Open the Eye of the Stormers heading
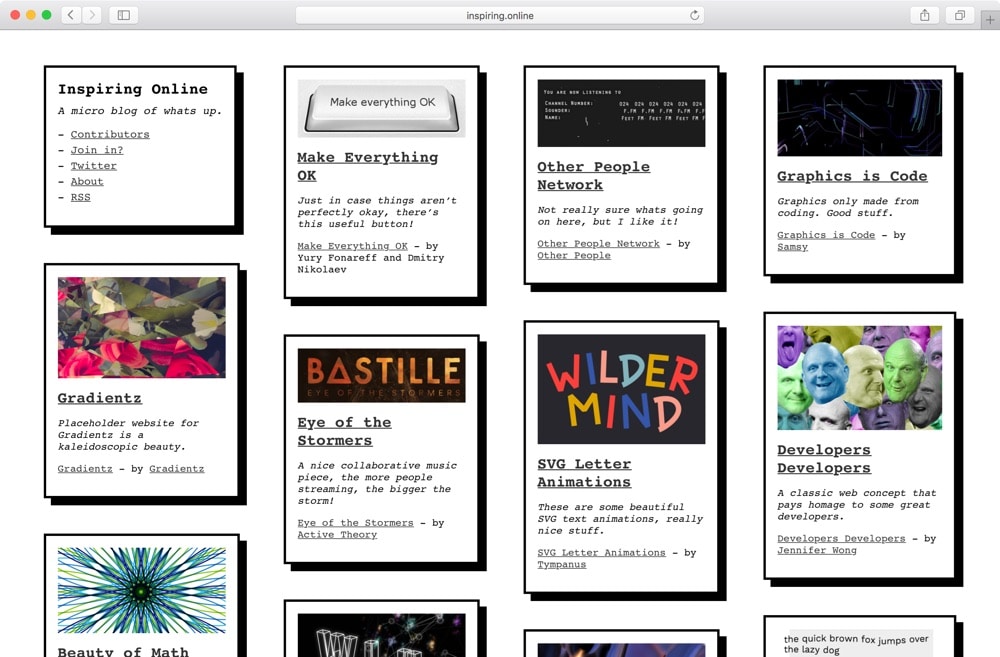Viewport: 1000px width, 657px height. pos(344,431)
